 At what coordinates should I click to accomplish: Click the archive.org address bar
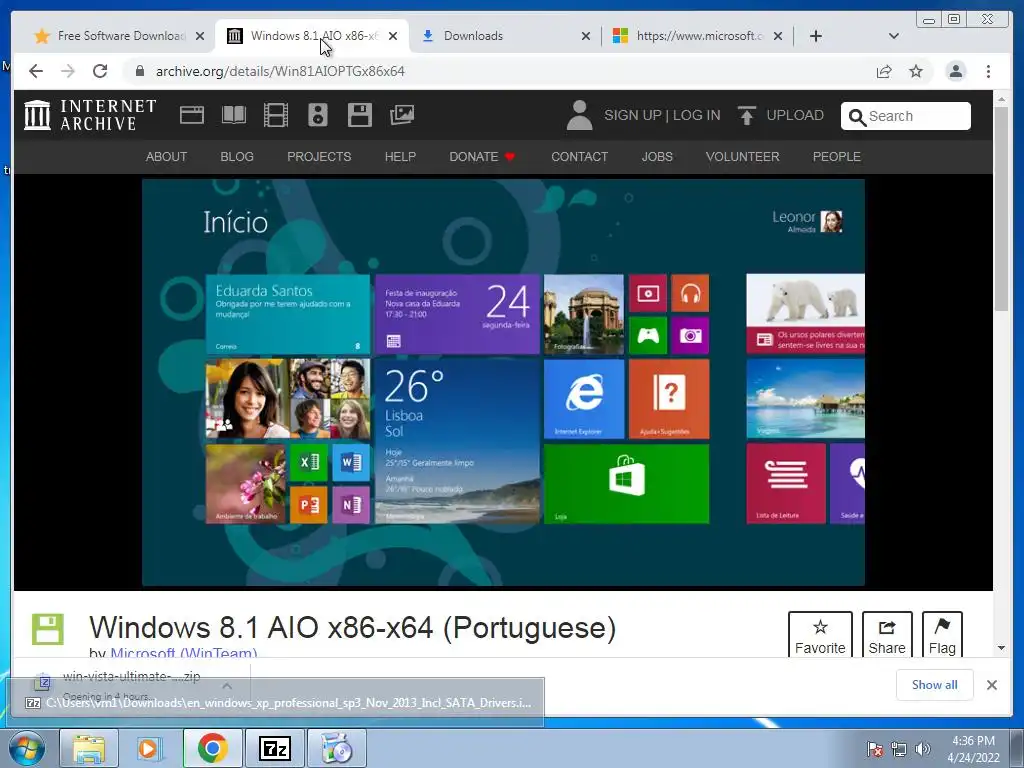pos(503,71)
